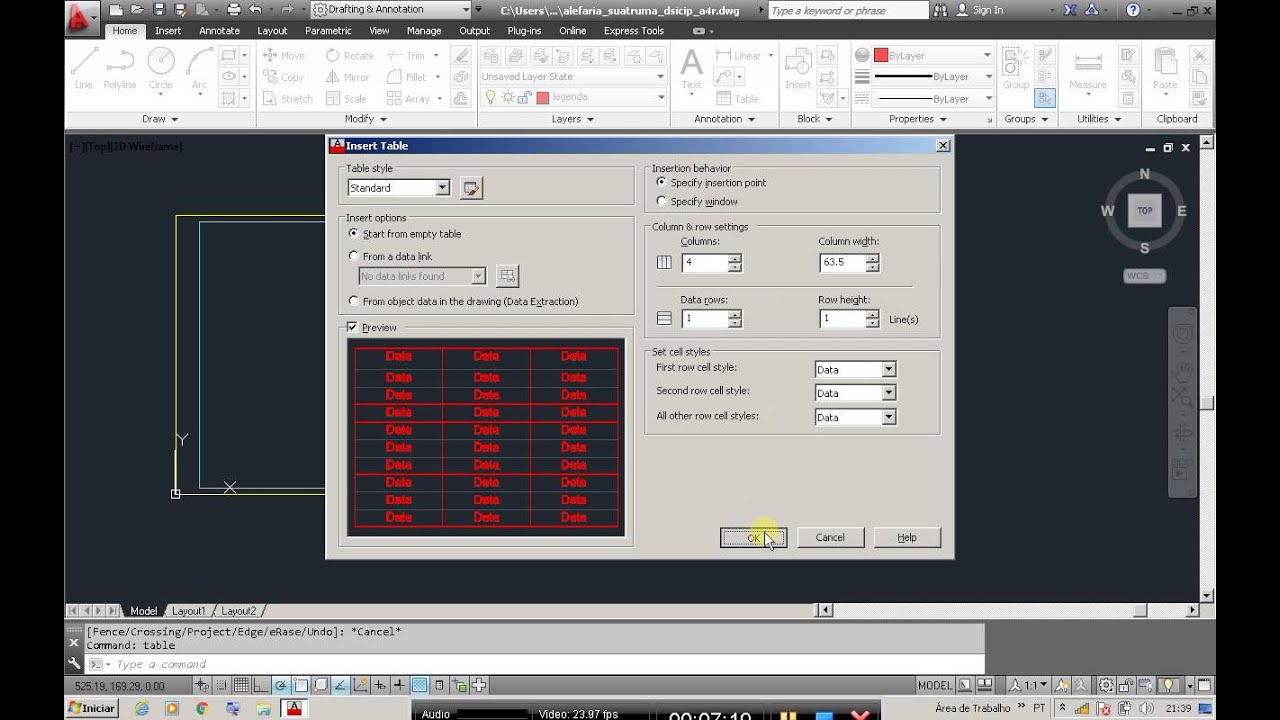Click the ViewCube TOP face
Screen dimensions: 1280x720
click(x=1145, y=211)
